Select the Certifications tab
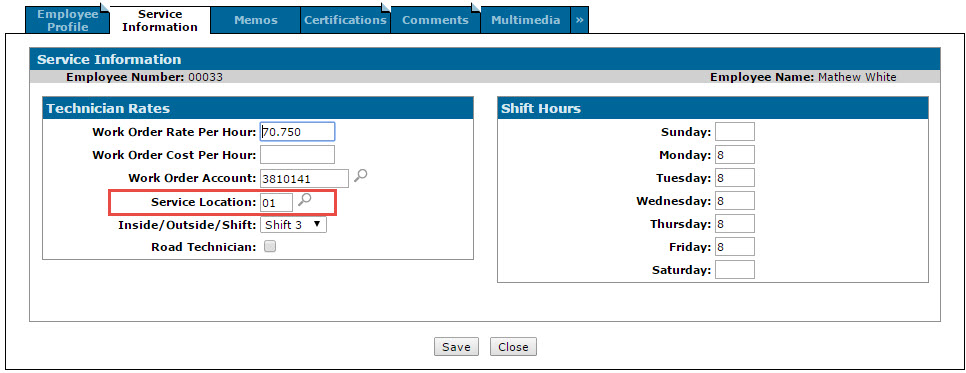Viewport: 966px width, 373px height. (345, 20)
